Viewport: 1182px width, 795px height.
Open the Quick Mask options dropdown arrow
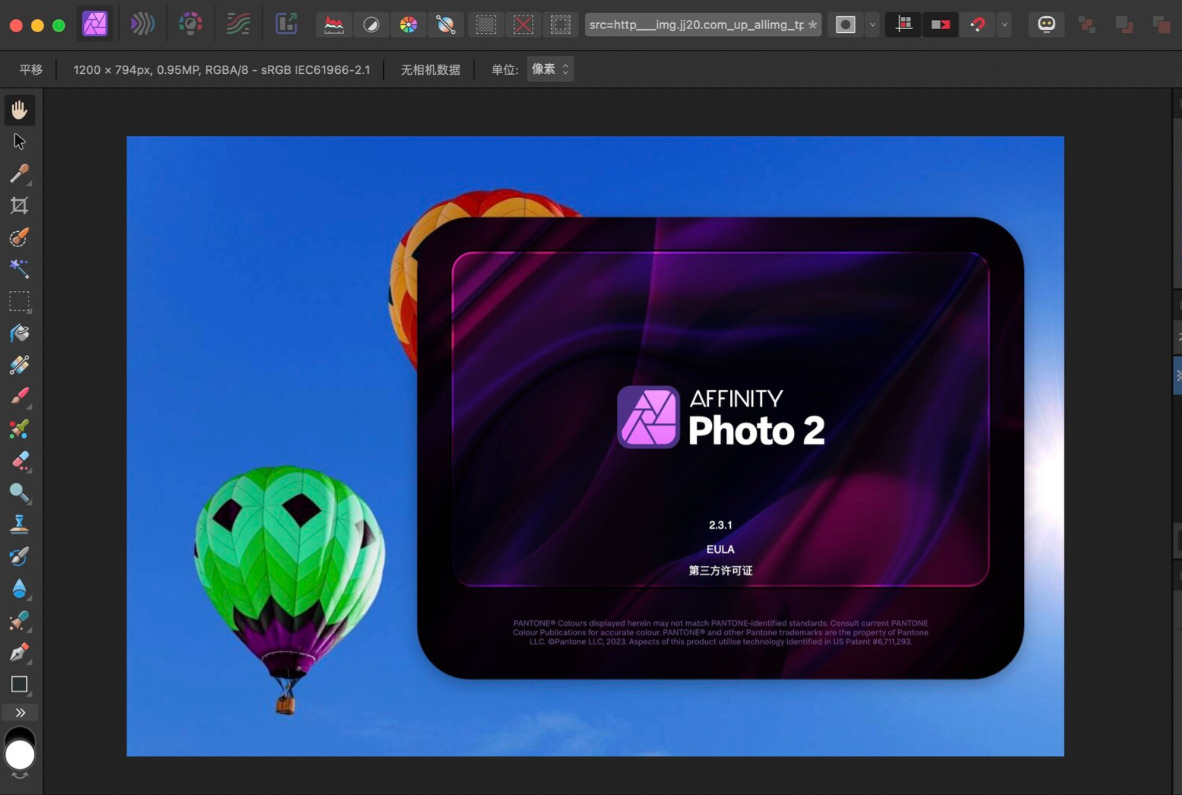(872, 25)
